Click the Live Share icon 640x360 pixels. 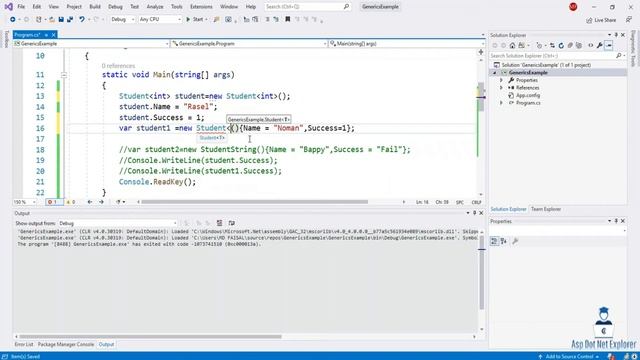601,20
